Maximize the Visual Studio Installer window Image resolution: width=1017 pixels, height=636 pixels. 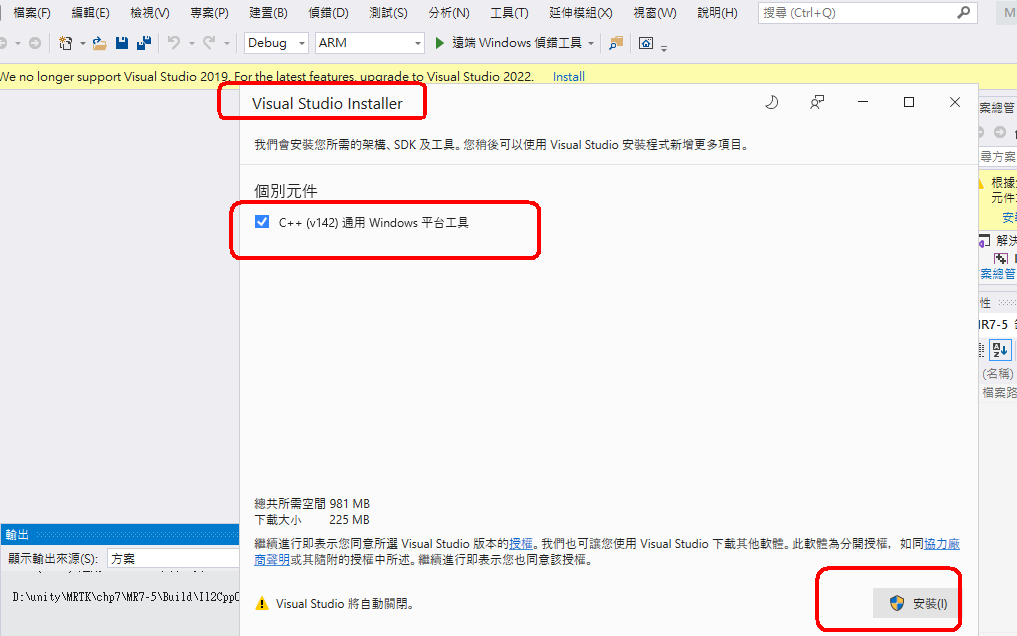point(909,102)
